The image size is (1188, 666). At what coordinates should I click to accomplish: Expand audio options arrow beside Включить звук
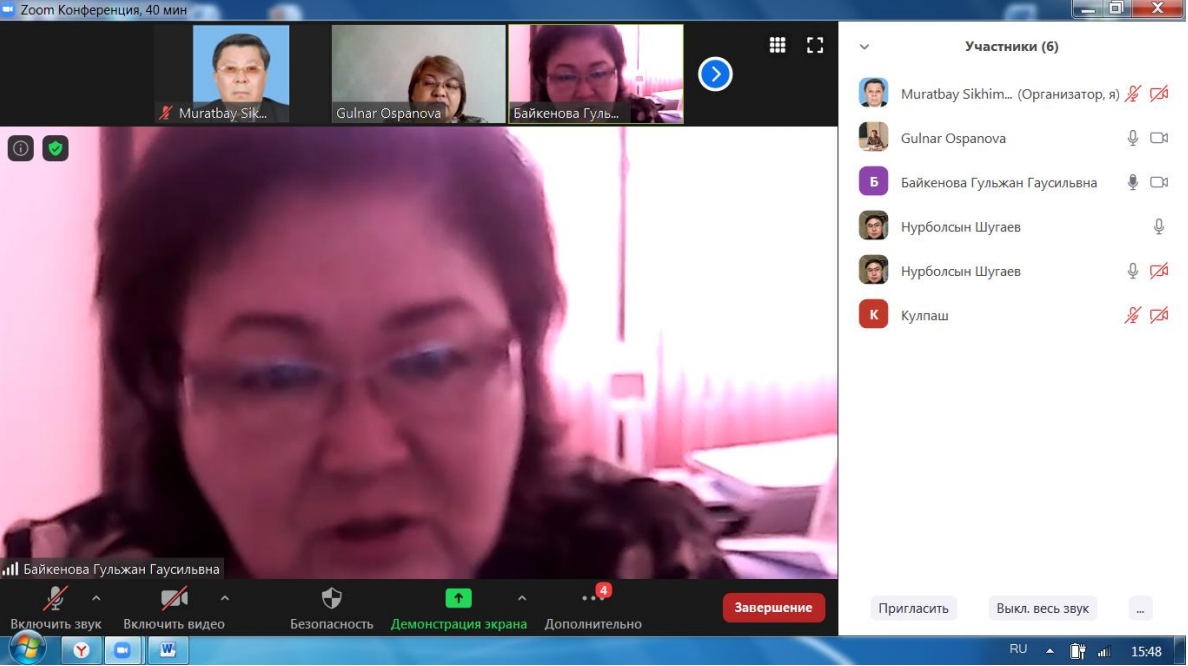96,598
